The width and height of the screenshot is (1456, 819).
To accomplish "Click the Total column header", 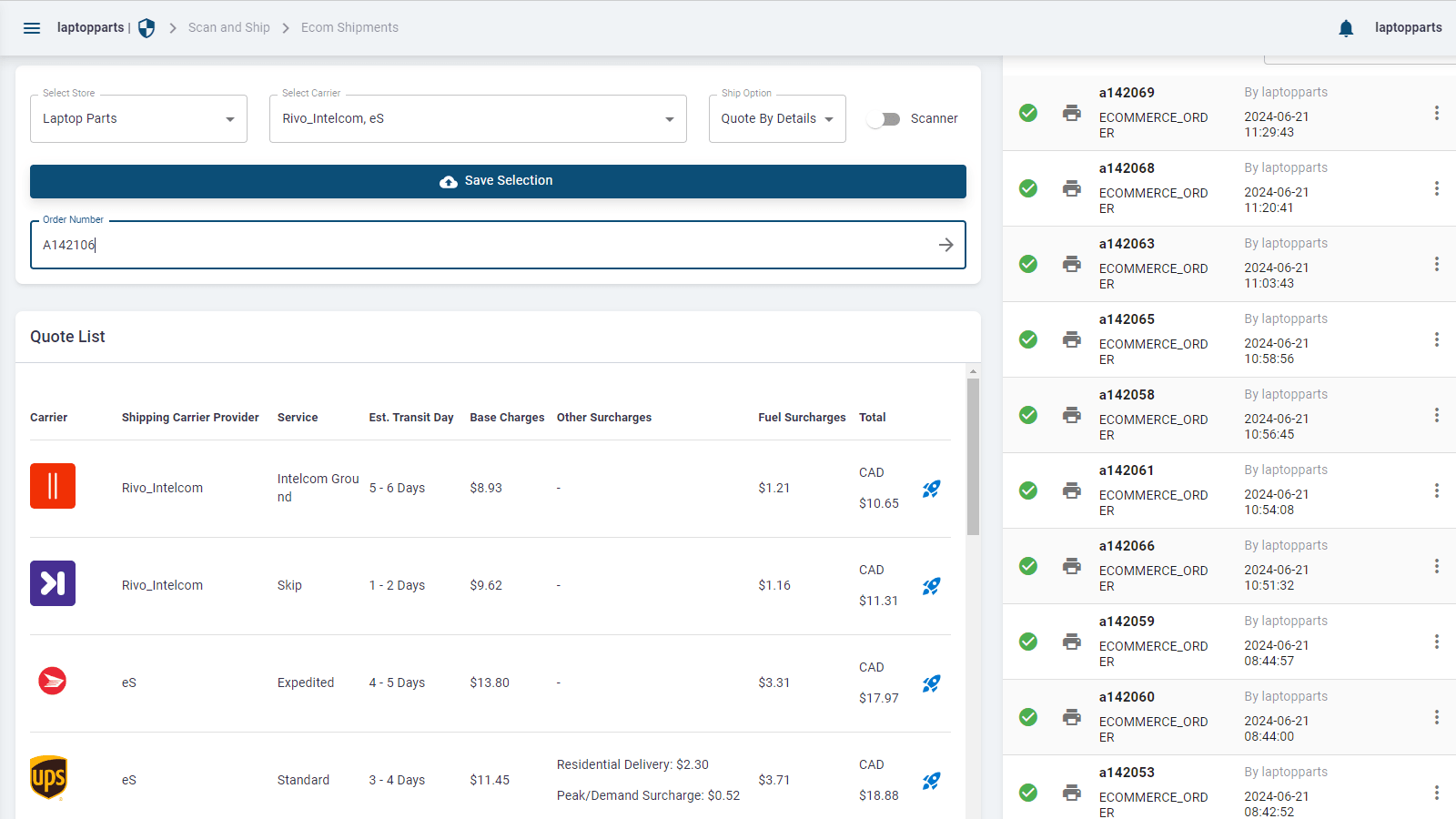I will click(872, 418).
